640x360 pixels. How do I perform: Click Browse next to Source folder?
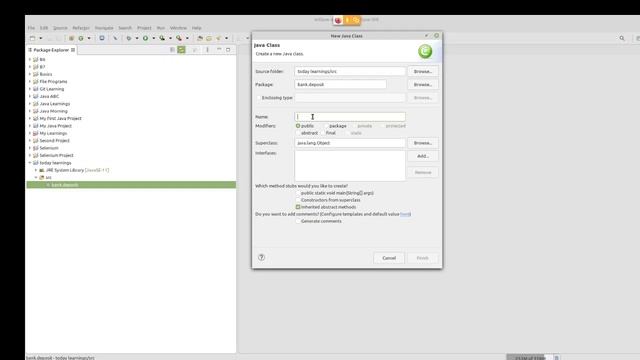point(423,71)
